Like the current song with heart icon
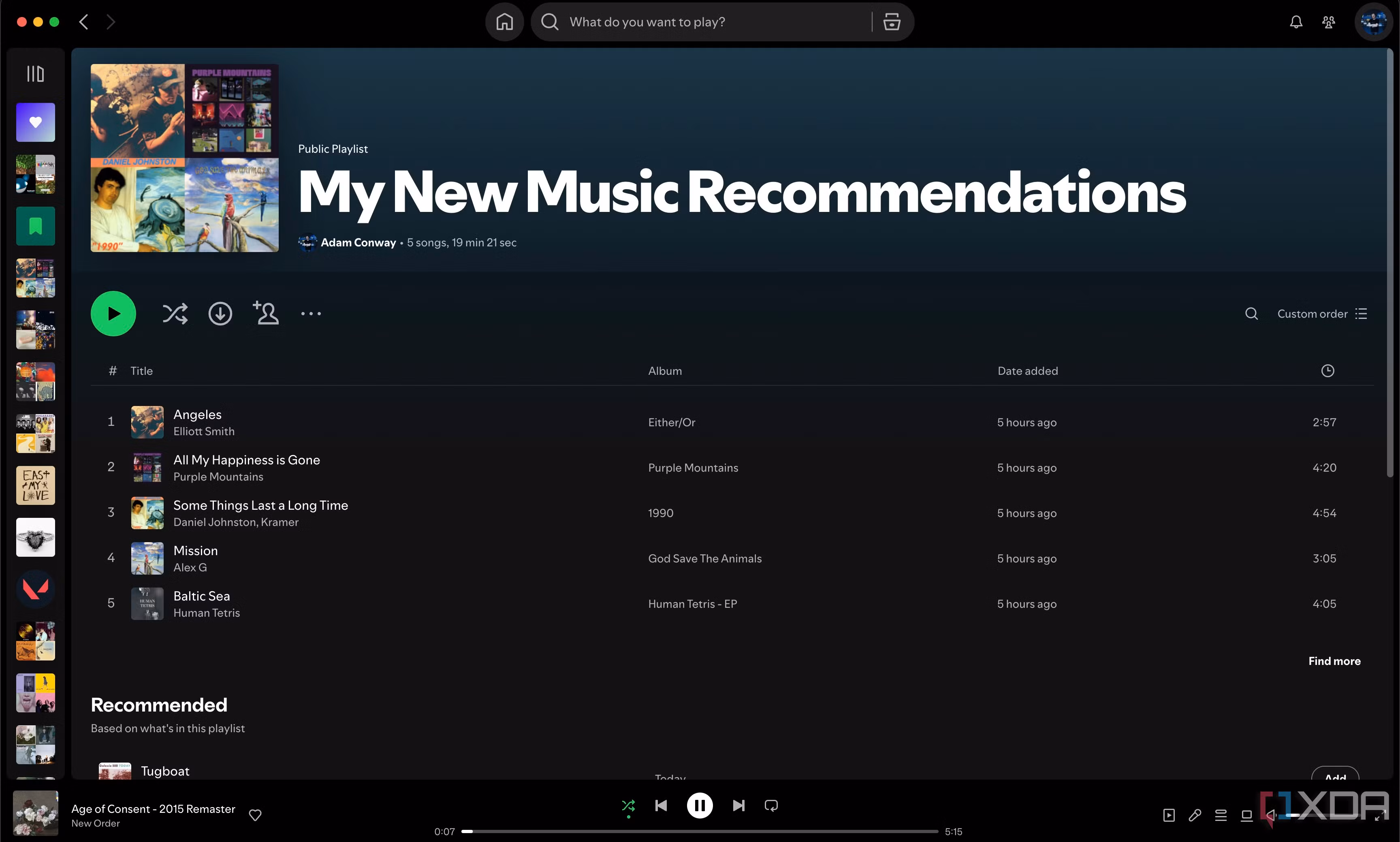Image resolution: width=1400 pixels, height=842 pixels. 255,815
